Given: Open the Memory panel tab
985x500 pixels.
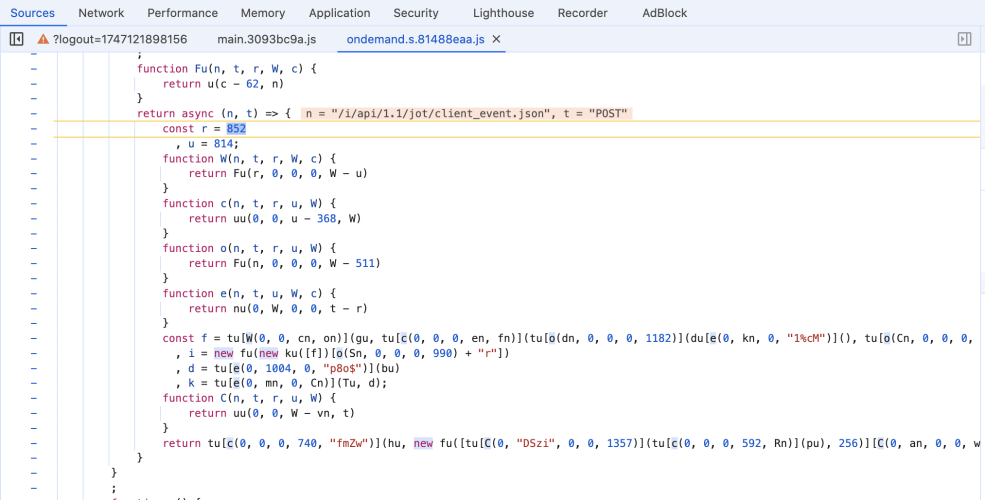Looking at the screenshot, I should coord(263,13).
